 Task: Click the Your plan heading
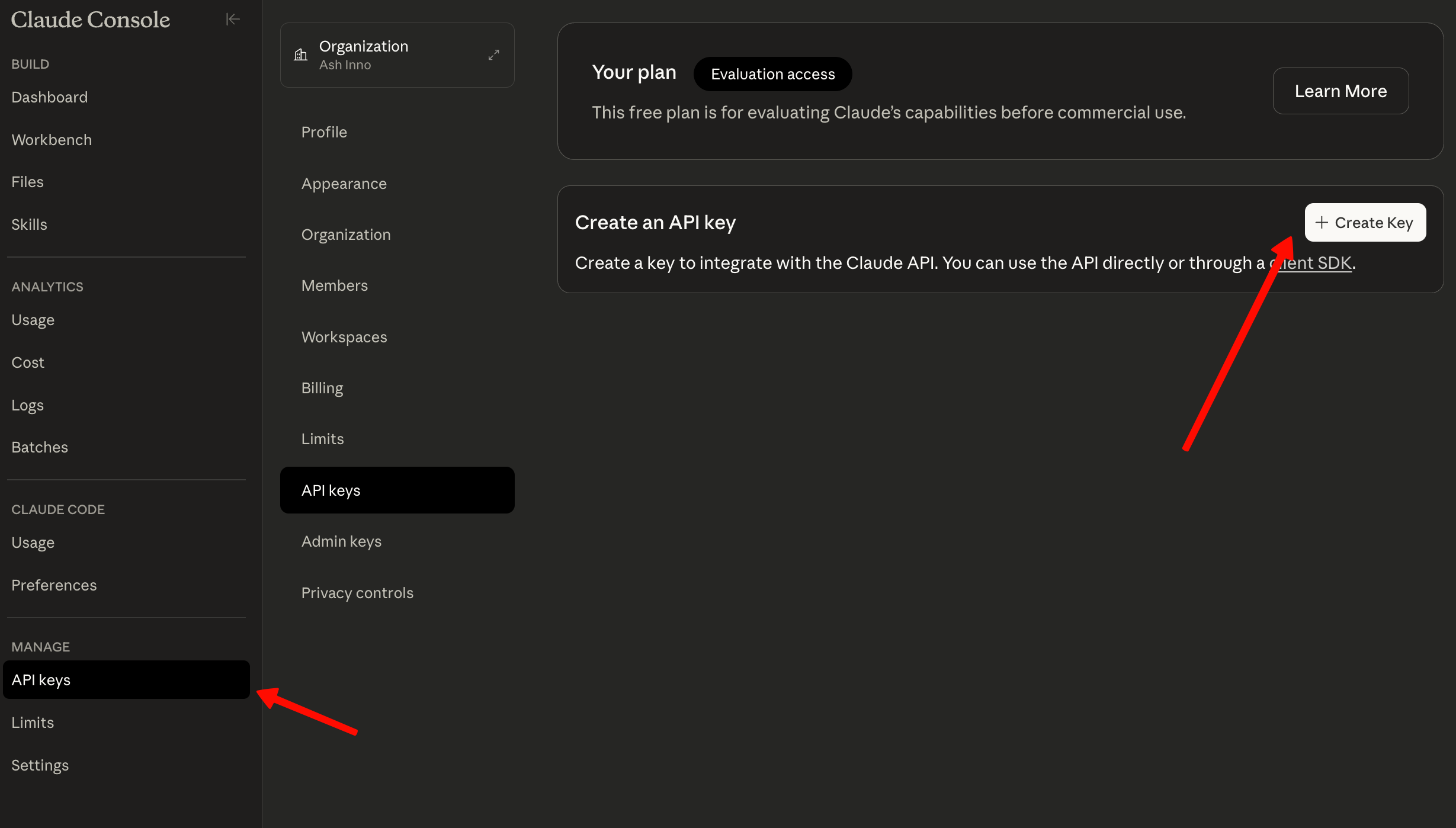pos(634,72)
